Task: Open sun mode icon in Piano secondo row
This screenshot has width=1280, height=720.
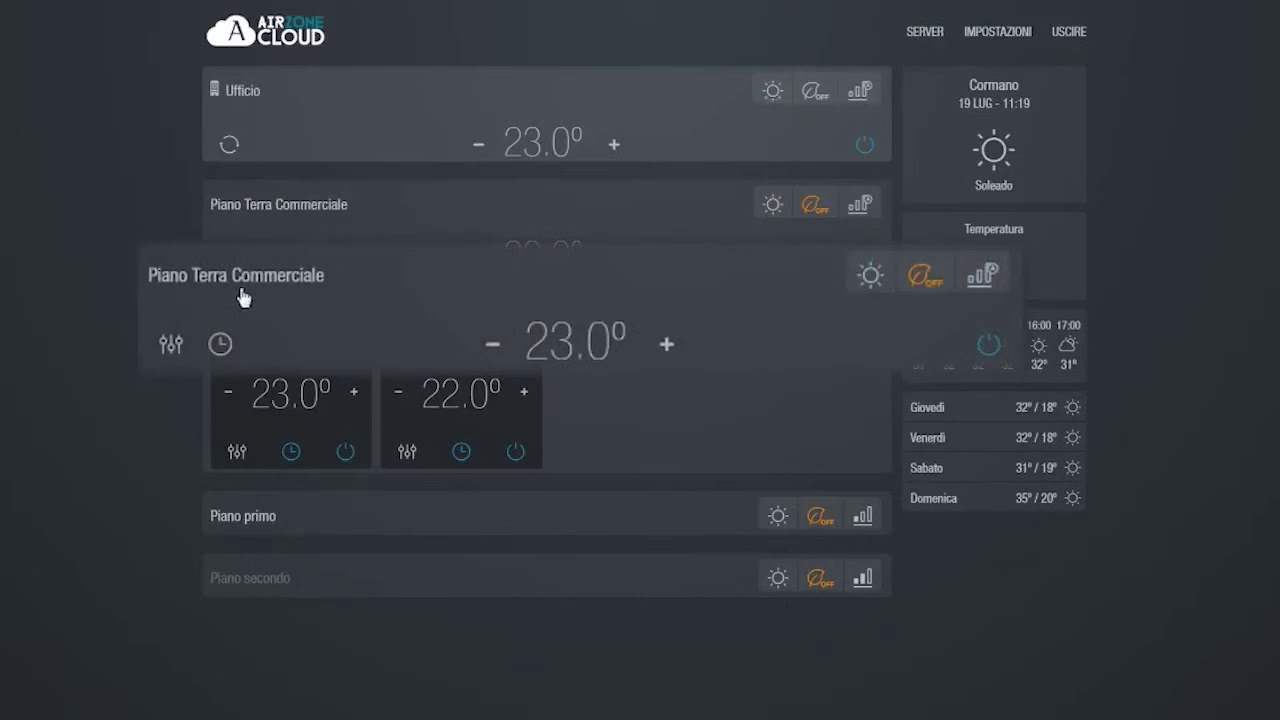Action: (778, 578)
